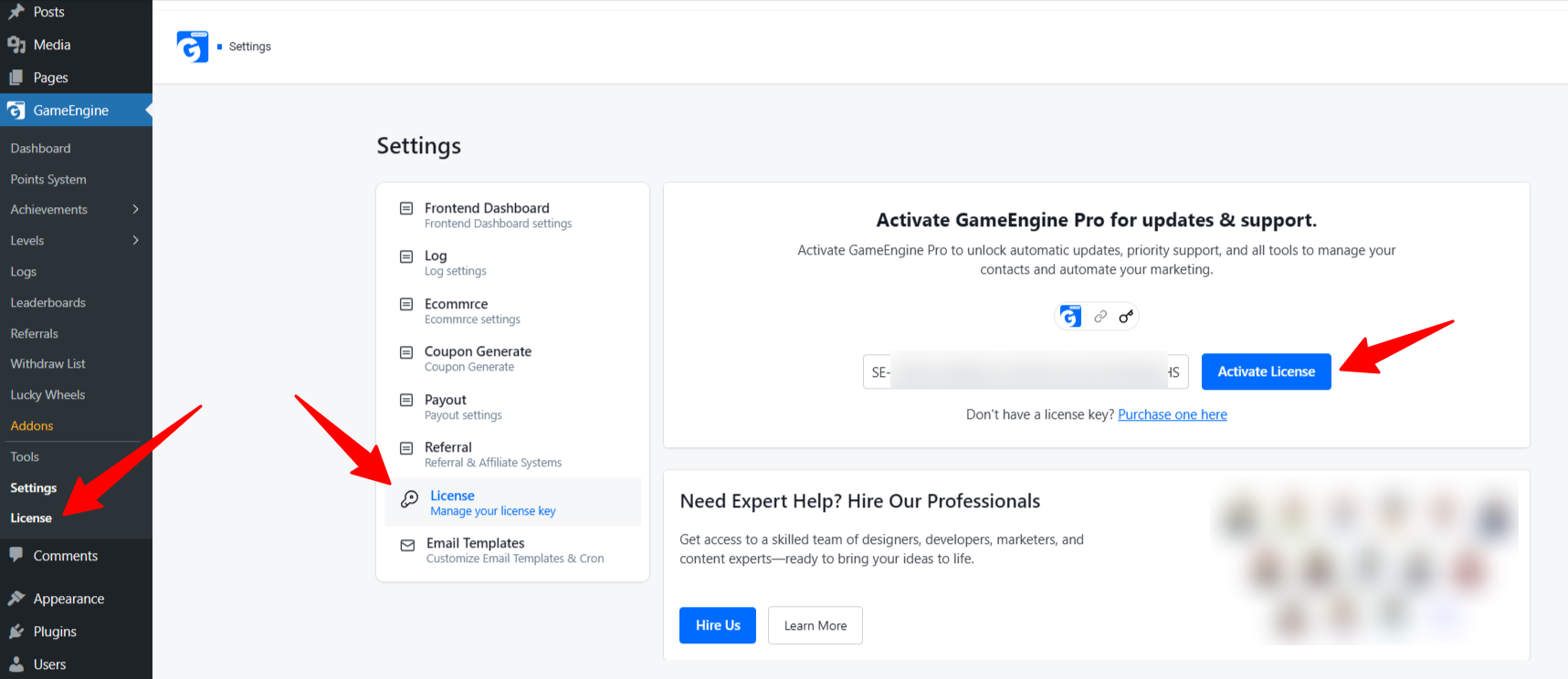Click the Users icon in the sidebar
This screenshot has height=679, width=1568.
point(16,664)
